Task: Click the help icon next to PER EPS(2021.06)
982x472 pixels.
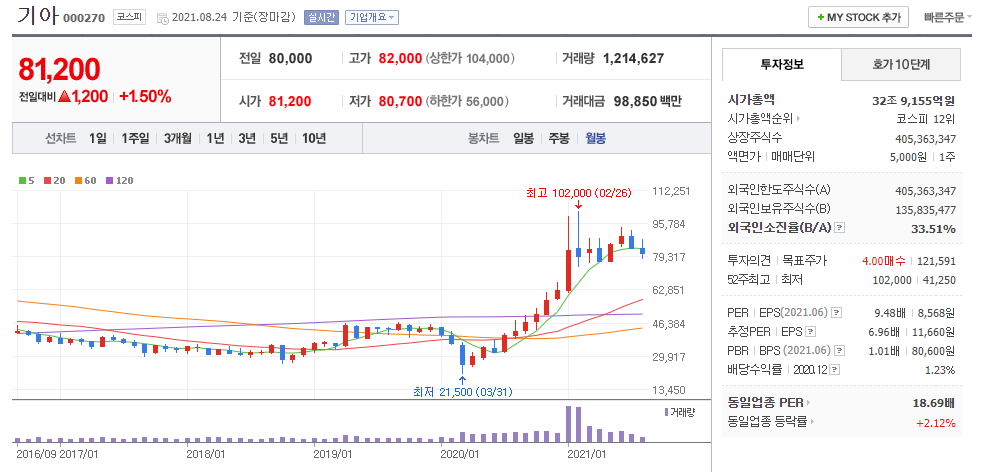Action: pos(836,312)
